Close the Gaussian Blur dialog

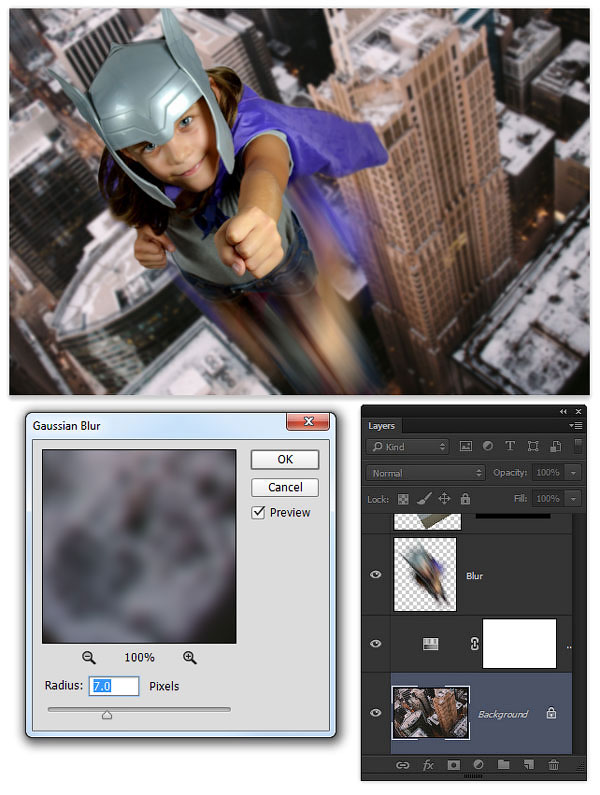[308, 421]
